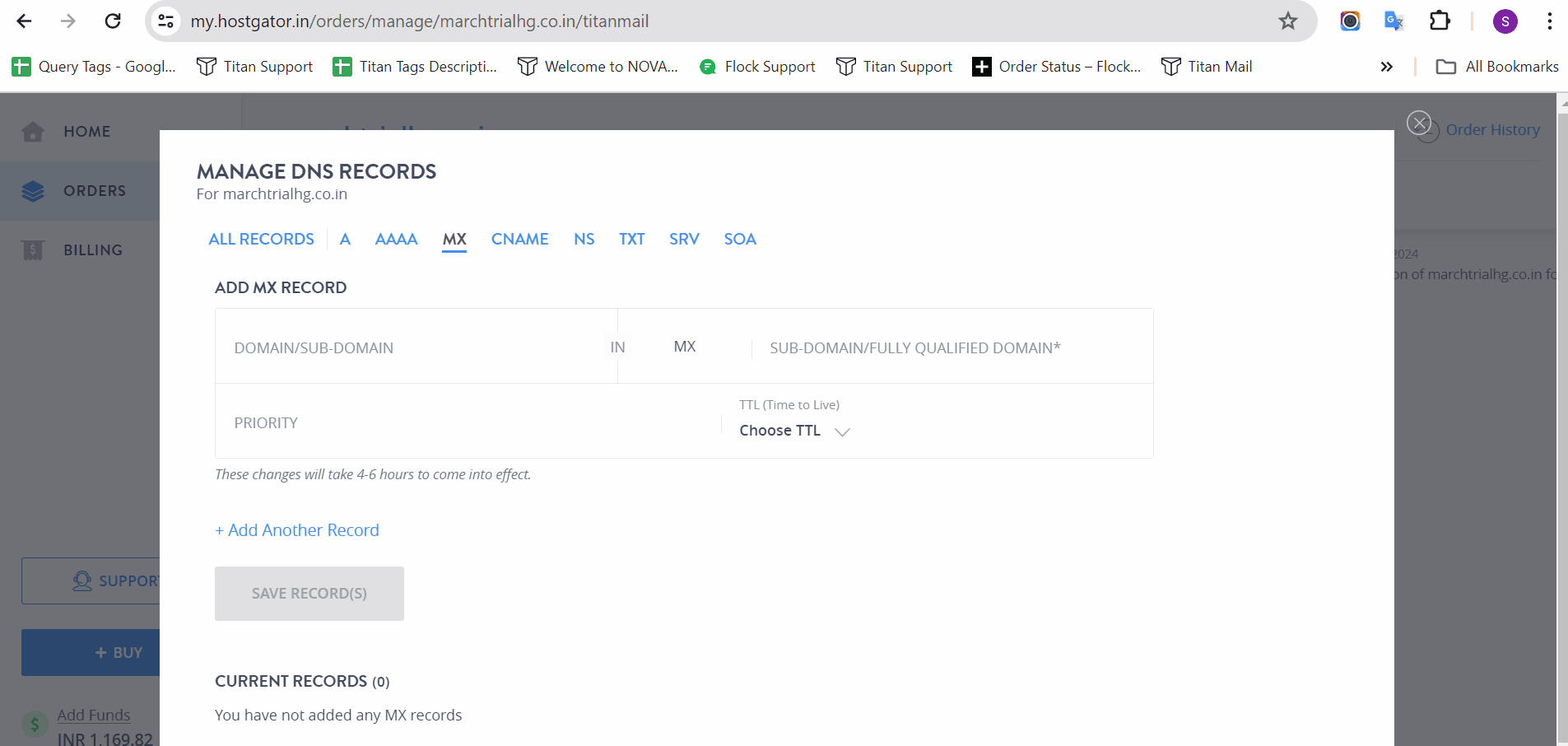Reload the current page
The height and width of the screenshot is (746, 1568).
click(113, 21)
